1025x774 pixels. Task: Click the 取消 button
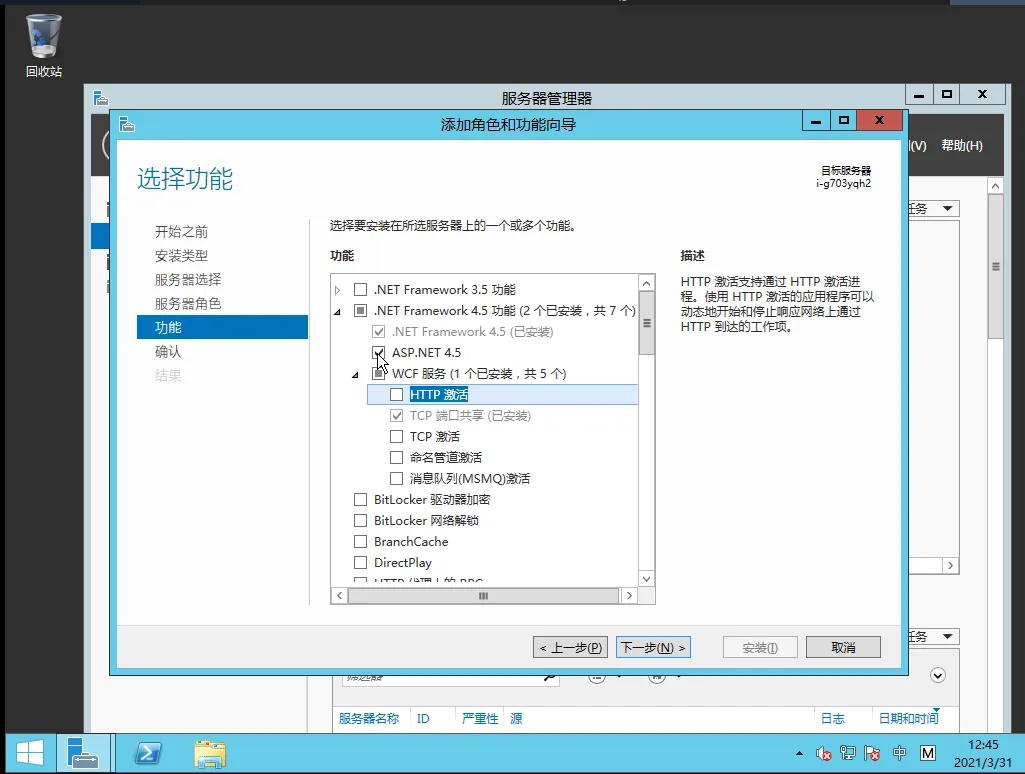tap(843, 647)
